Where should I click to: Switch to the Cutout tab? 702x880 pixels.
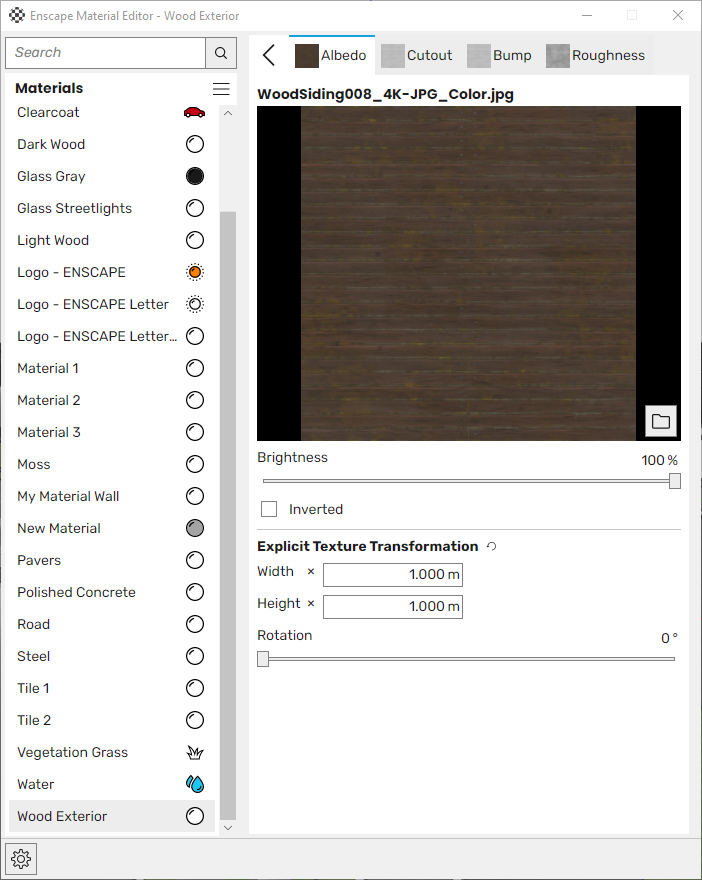pos(417,55)
